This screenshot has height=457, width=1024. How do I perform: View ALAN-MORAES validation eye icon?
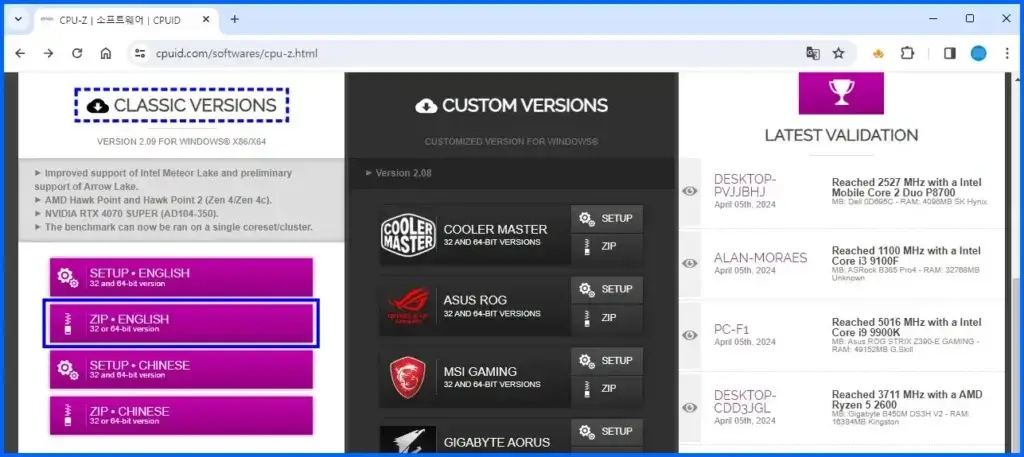pos(690,263)
